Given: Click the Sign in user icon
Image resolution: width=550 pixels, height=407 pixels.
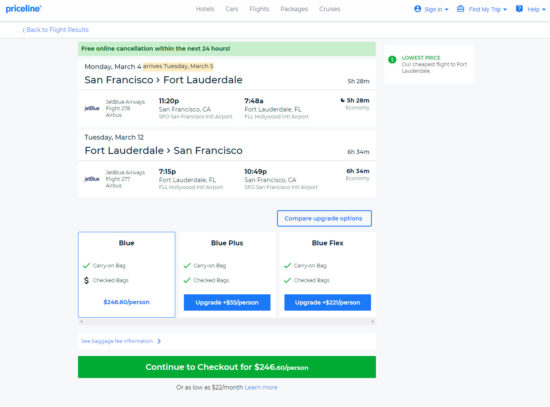Looking at the screenshot, I should (x=417, y=9).
